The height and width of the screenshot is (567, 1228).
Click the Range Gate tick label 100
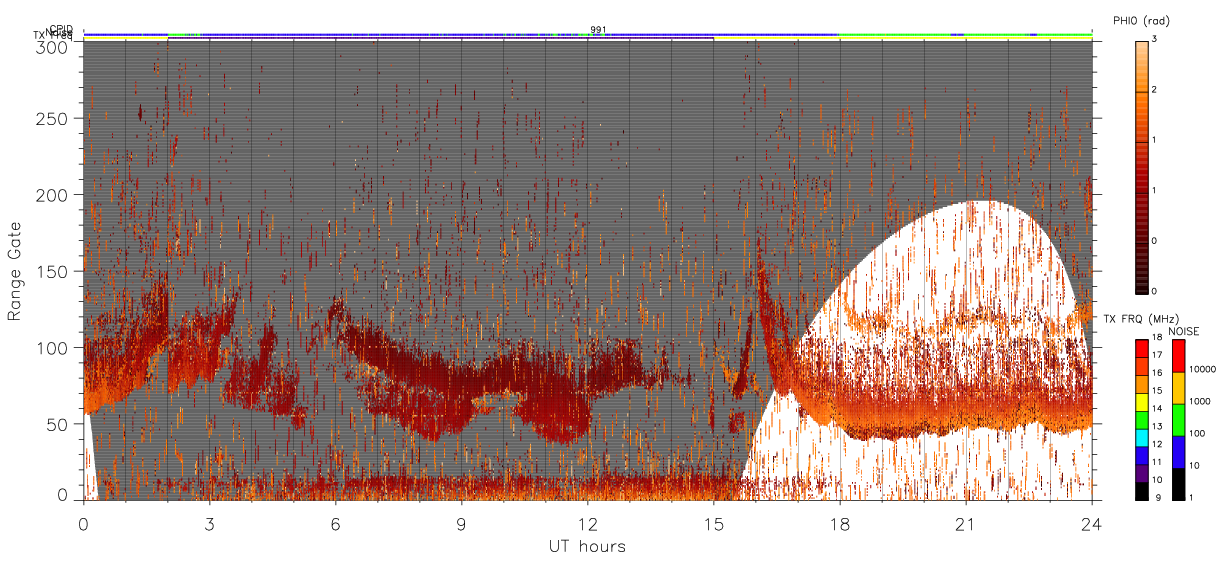[51, 348]
